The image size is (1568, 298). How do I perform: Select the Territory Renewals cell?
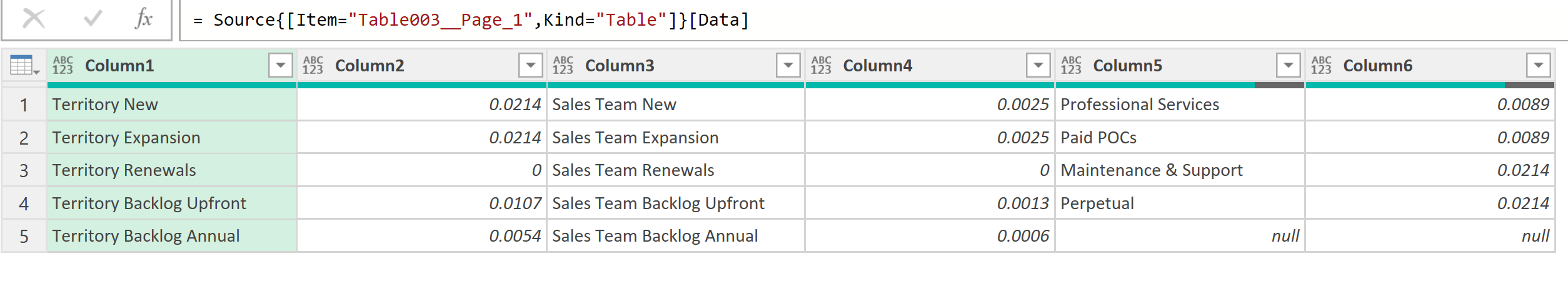coord(172,170)
